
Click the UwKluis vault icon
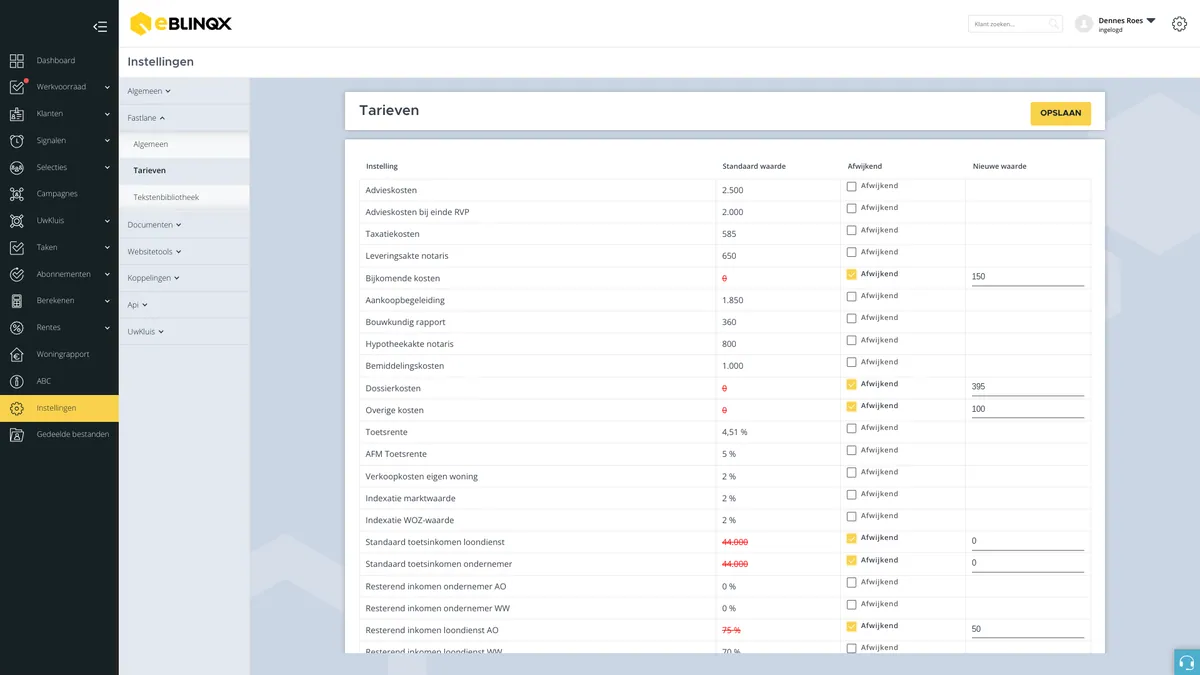coord(17,221)
